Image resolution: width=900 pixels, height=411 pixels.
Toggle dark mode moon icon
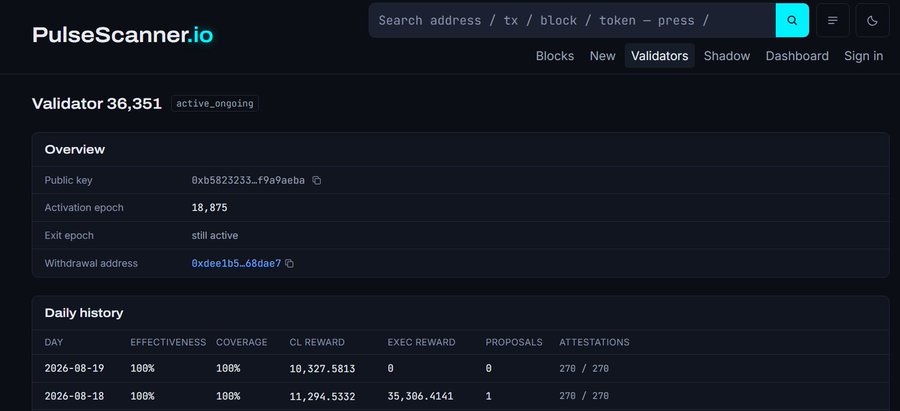click(872, 20)
